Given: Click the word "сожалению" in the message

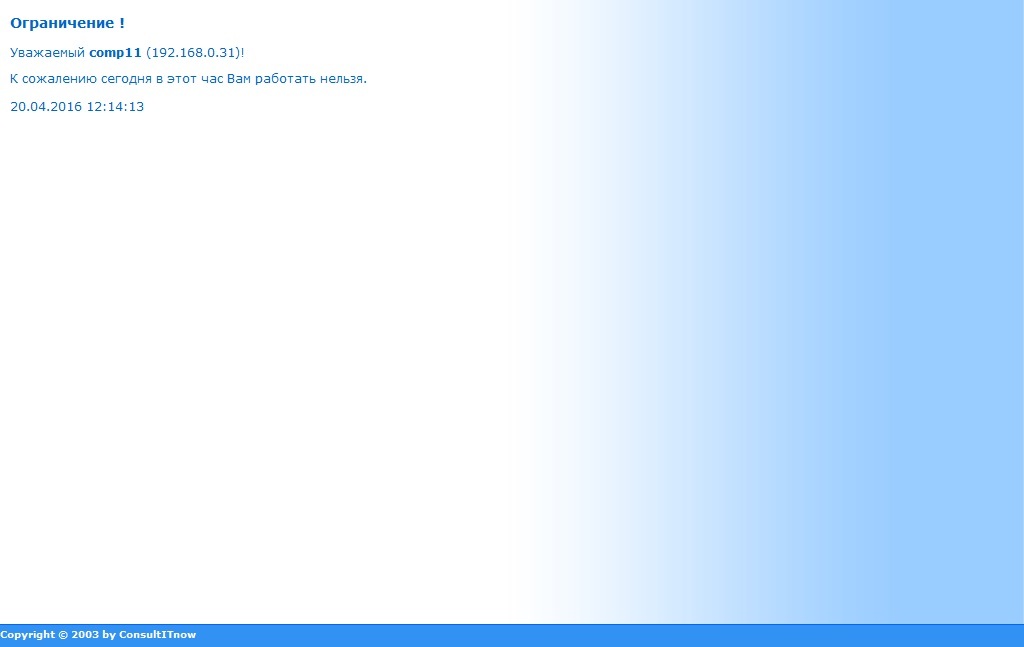Looking at the screenshot, I should (54, 79).
